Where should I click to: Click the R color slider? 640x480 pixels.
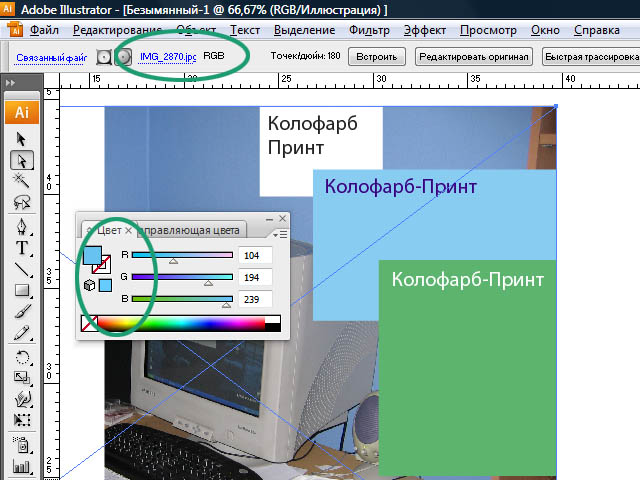click(182, 255)
